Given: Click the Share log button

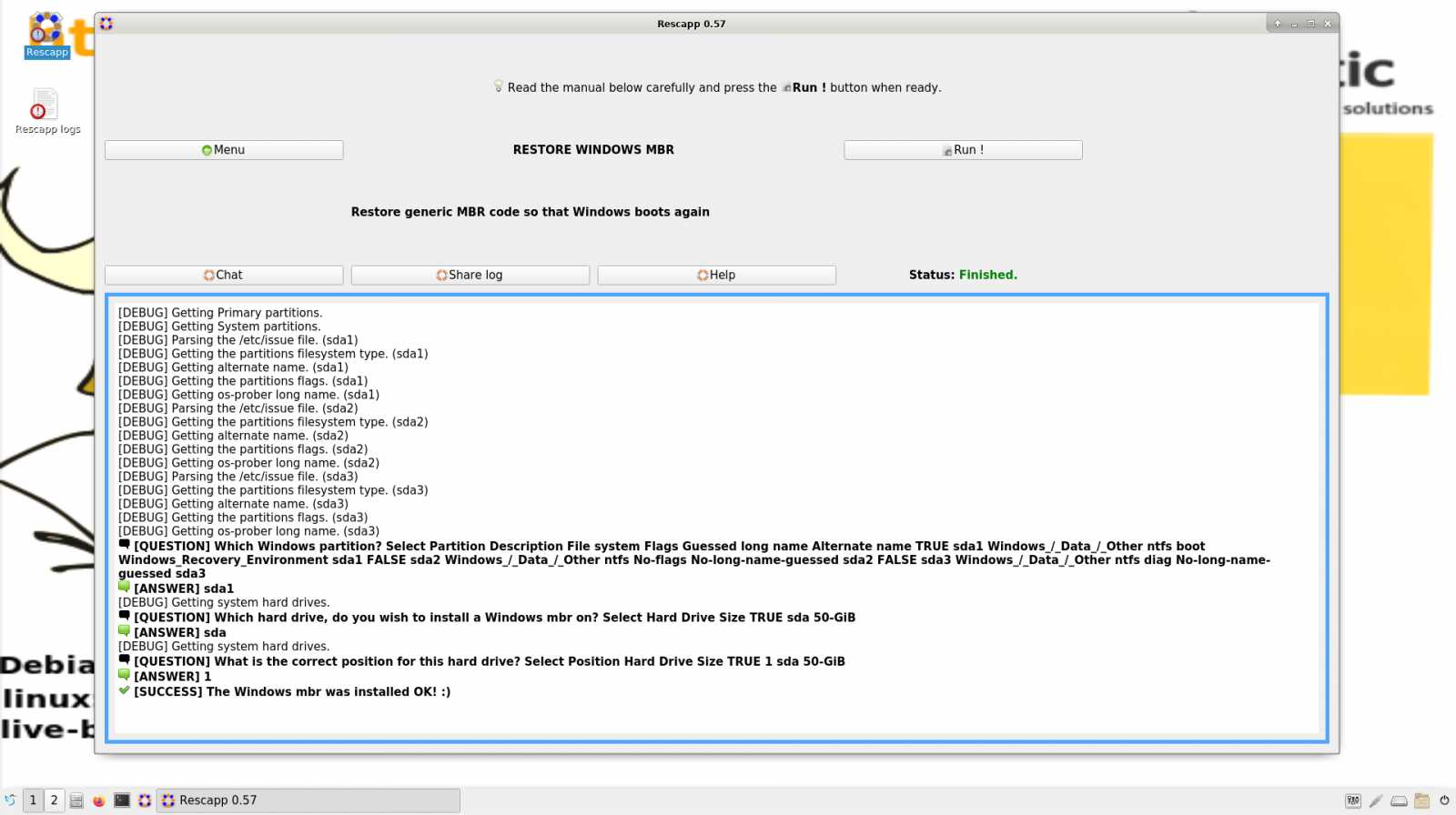Looking at the screenshot, I should pyautogui.click(x=470, y=275).
